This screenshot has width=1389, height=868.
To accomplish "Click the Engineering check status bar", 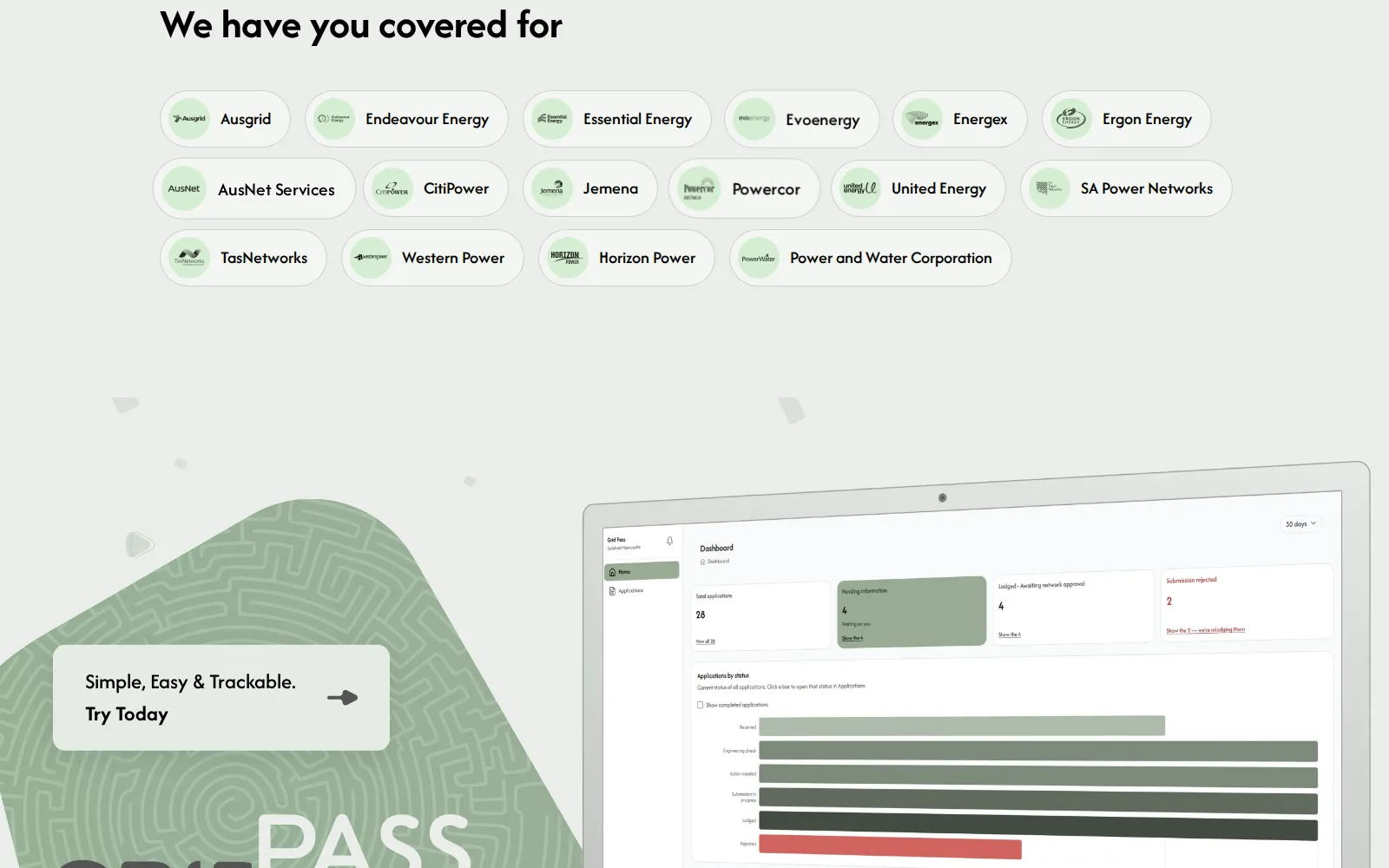I will (1038, 751).
